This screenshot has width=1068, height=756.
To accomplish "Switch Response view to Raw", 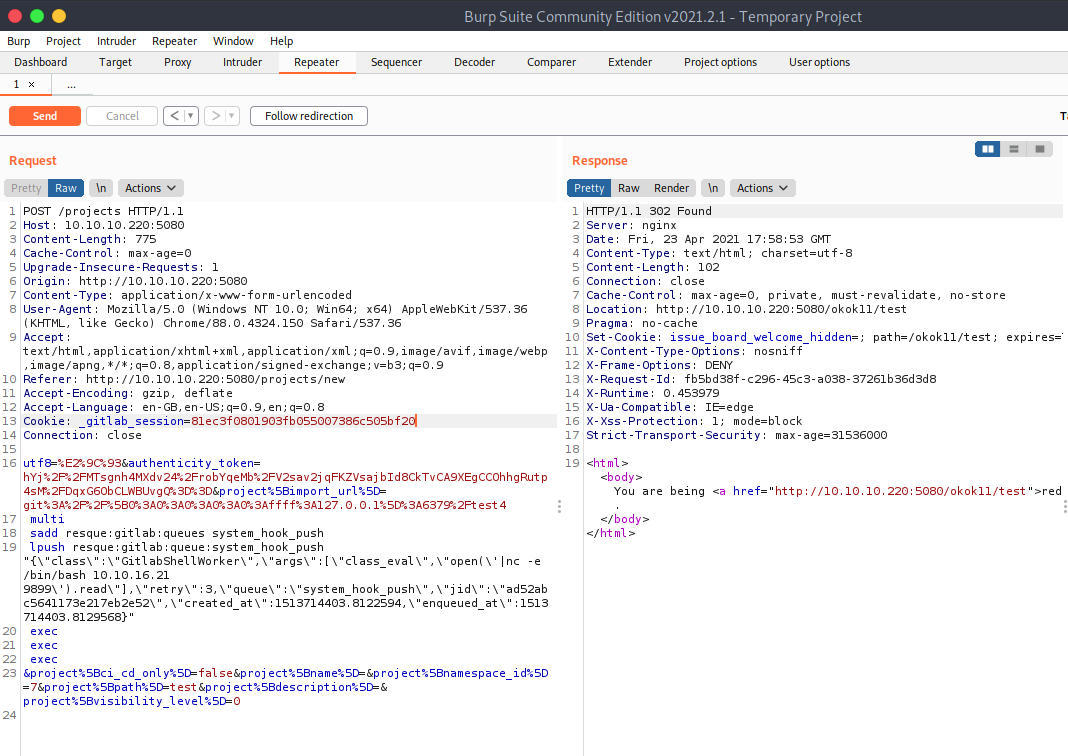I will click(x=629, y=188).
